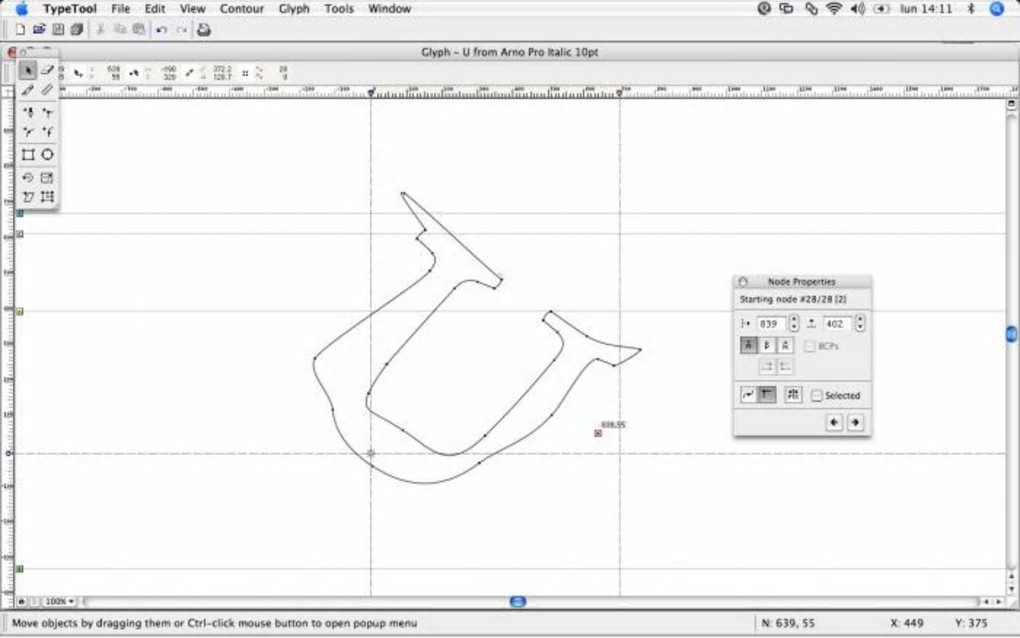
Task: Toggle the third node alignment button
Action: tap(785, 345)
